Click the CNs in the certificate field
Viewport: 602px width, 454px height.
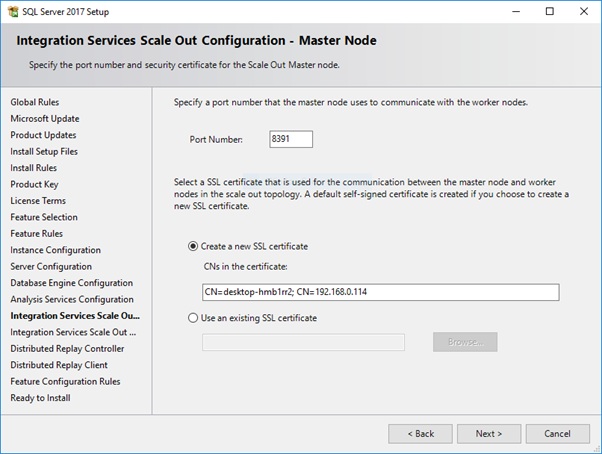point(380,292)
